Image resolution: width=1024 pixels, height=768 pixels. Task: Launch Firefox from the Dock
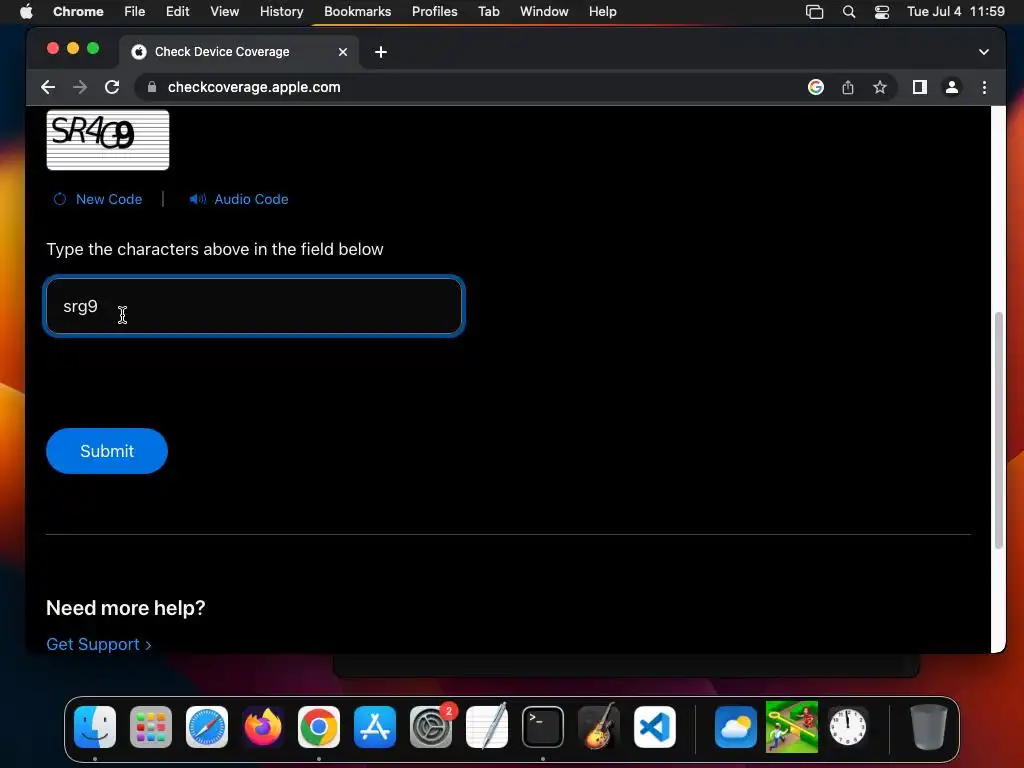click(x=263, y=727)
